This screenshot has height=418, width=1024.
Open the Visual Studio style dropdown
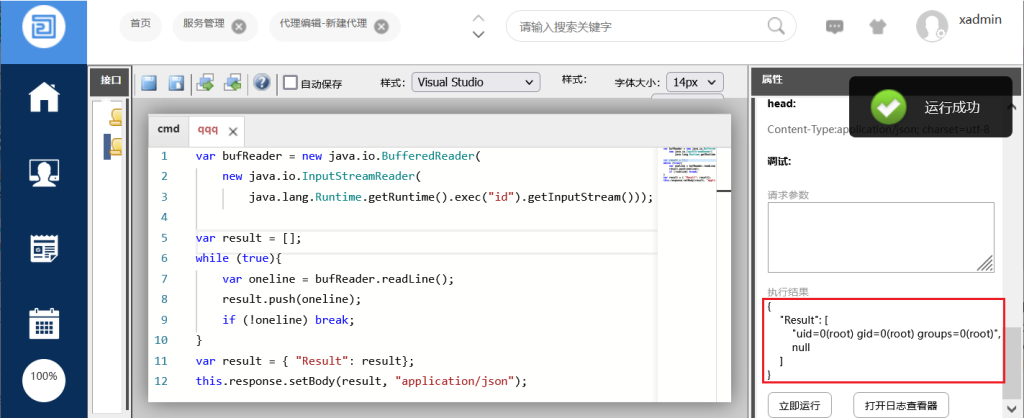pos(476,82)
